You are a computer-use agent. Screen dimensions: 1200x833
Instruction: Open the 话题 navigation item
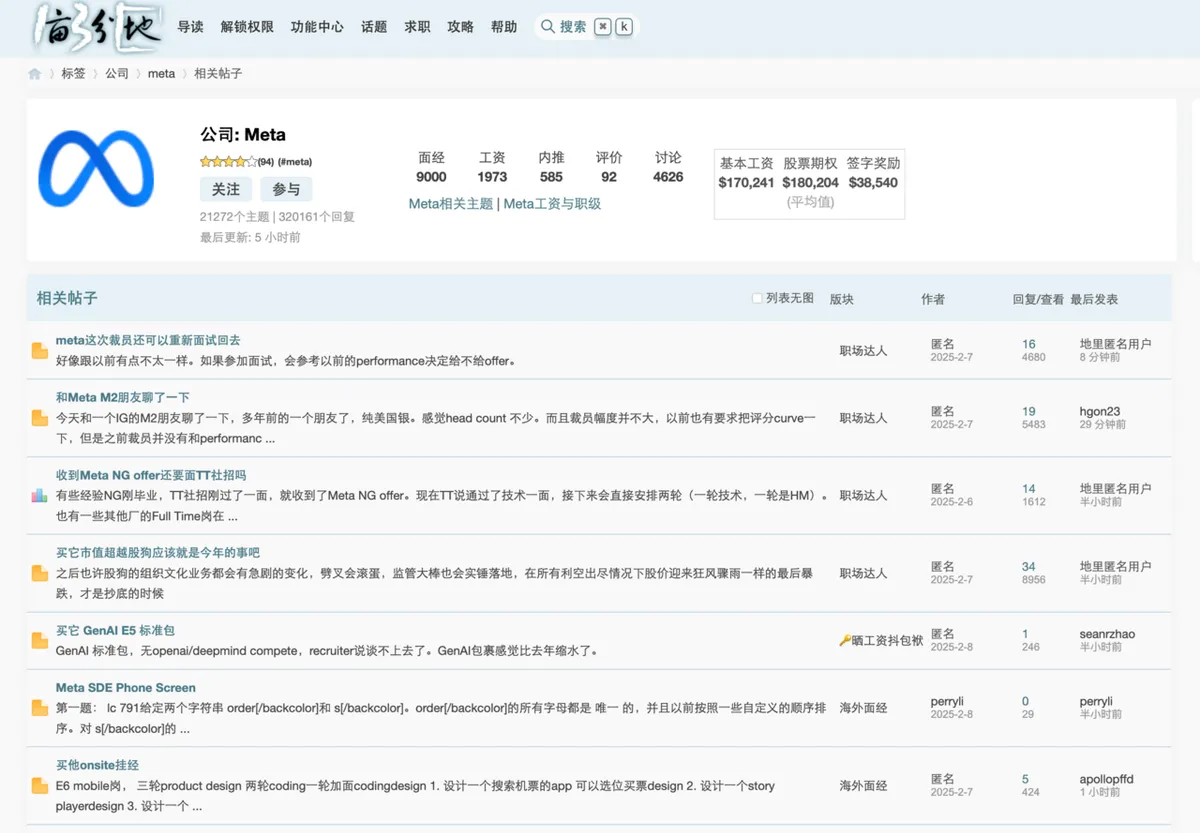374,27
